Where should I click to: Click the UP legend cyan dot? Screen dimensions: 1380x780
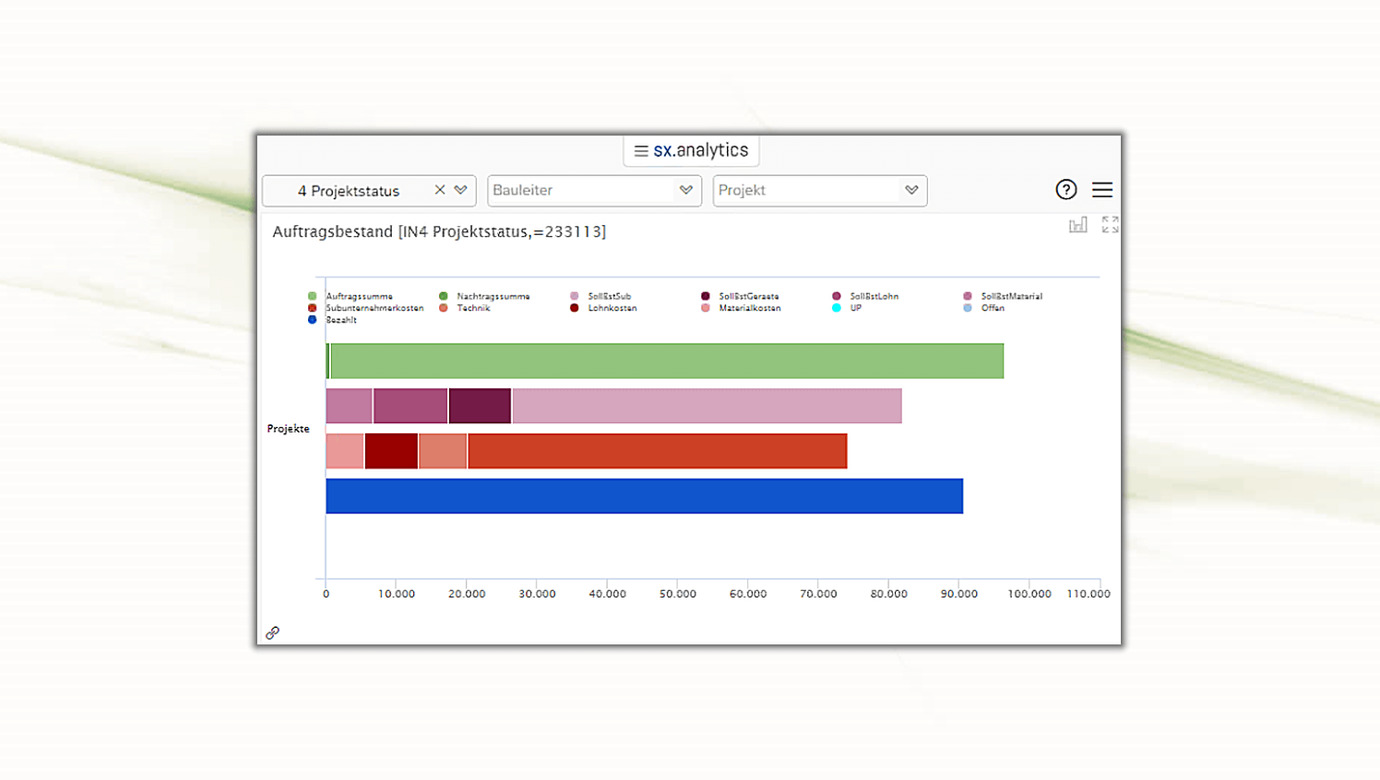tap(837, 308)
